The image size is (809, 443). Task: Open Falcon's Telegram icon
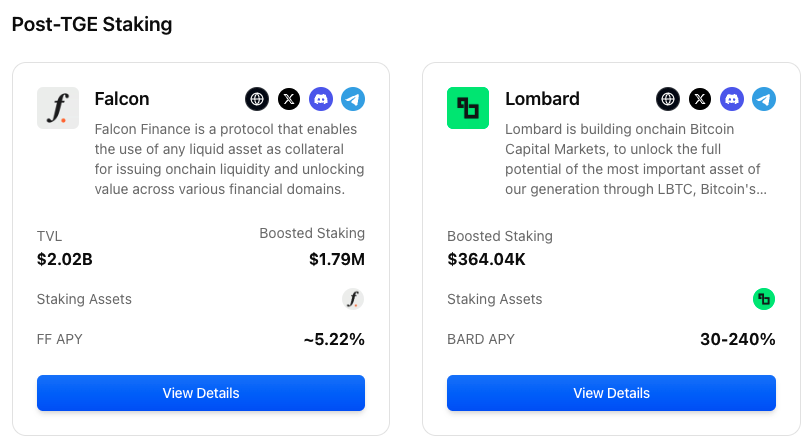tap(352, 99)
